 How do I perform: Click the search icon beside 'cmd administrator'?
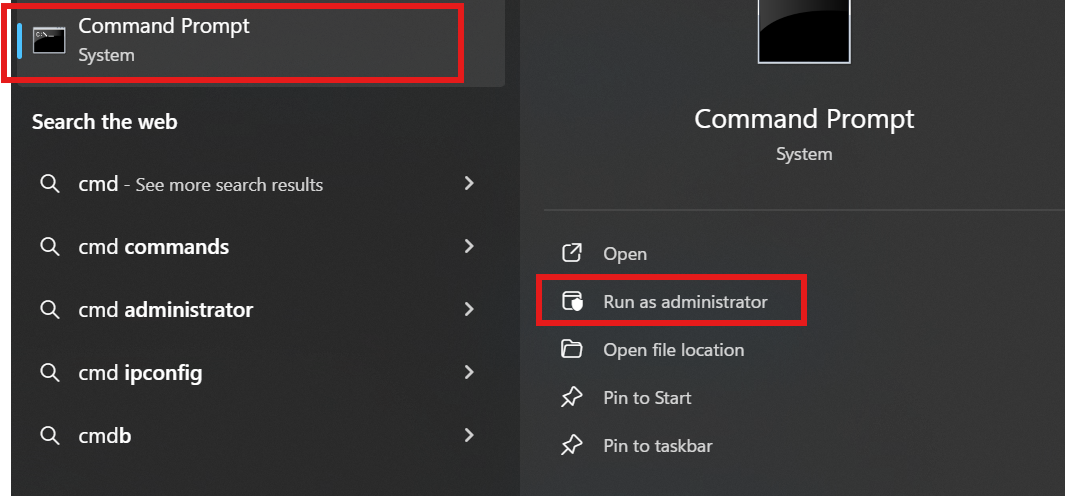(50, 309)
